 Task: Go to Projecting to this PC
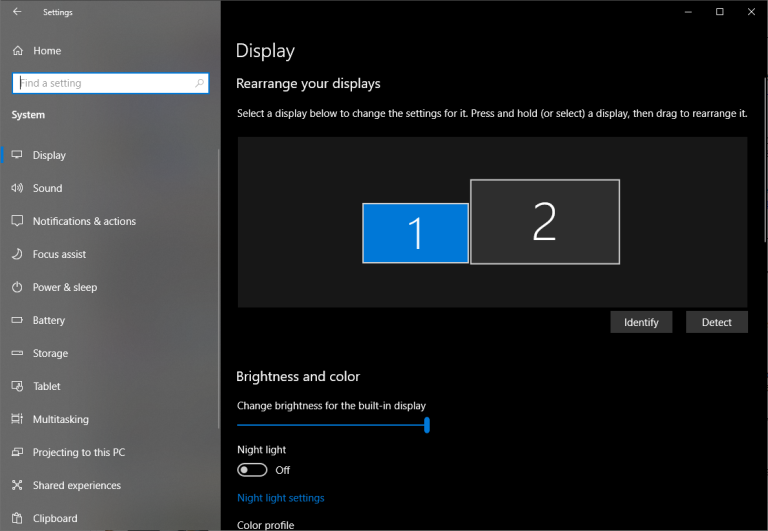(x=78, y=452)
